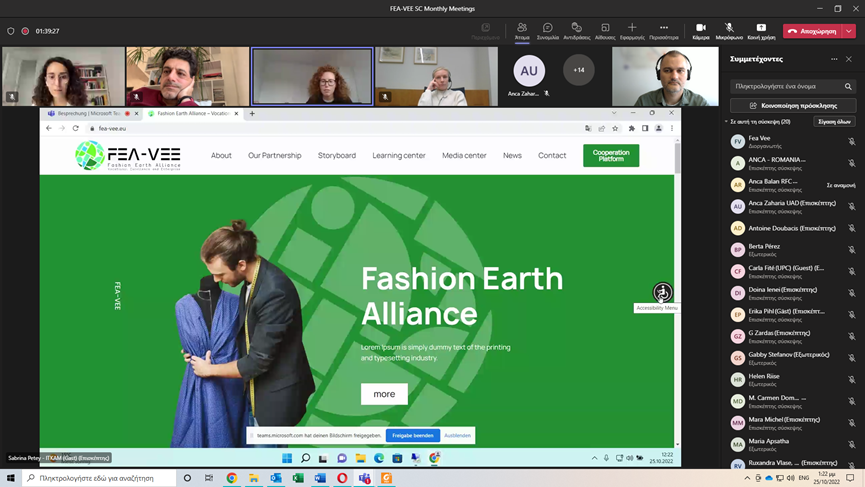Open the Media center menu item
This screenshot has height=487, width=865.
[x=464, y=156]
